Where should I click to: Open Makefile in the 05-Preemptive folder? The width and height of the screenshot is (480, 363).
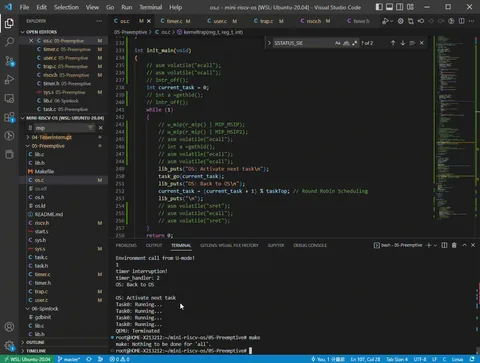63,171
